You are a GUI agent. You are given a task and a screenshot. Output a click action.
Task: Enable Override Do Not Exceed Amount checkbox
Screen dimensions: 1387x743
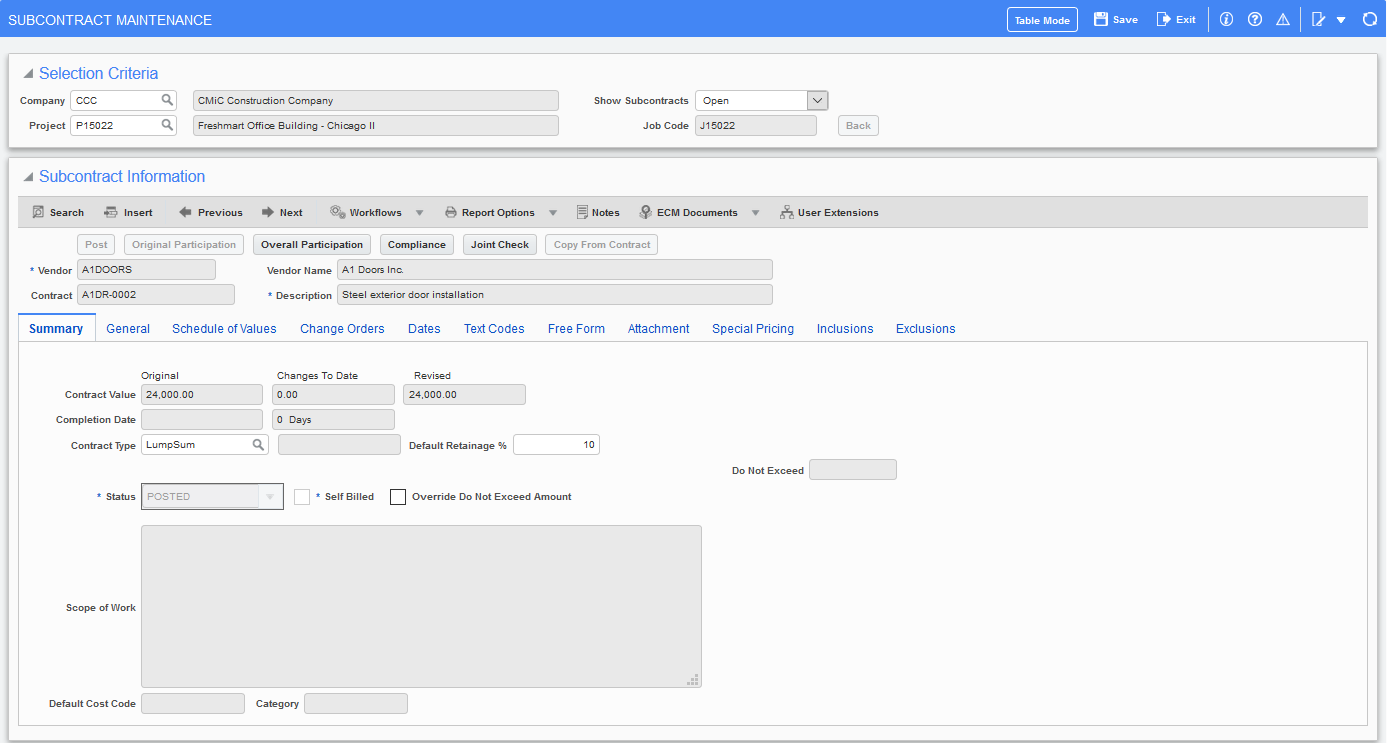click(x=398, y=497)
